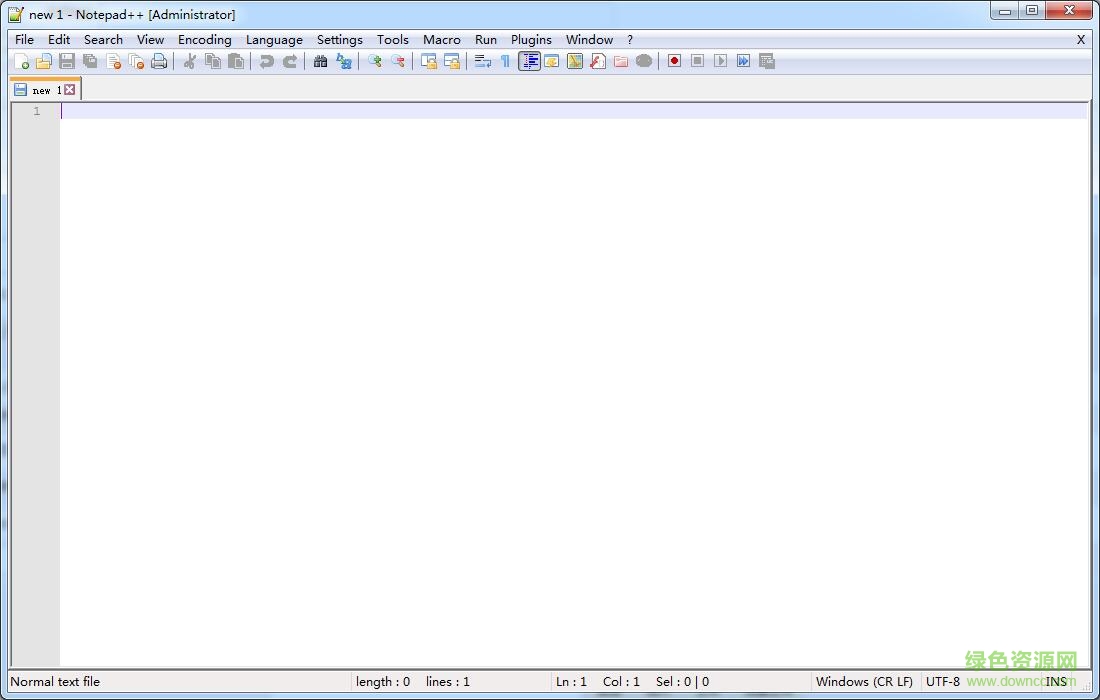
Task: Click the Zoom in magnifier icon
Action: pos(375,61)
